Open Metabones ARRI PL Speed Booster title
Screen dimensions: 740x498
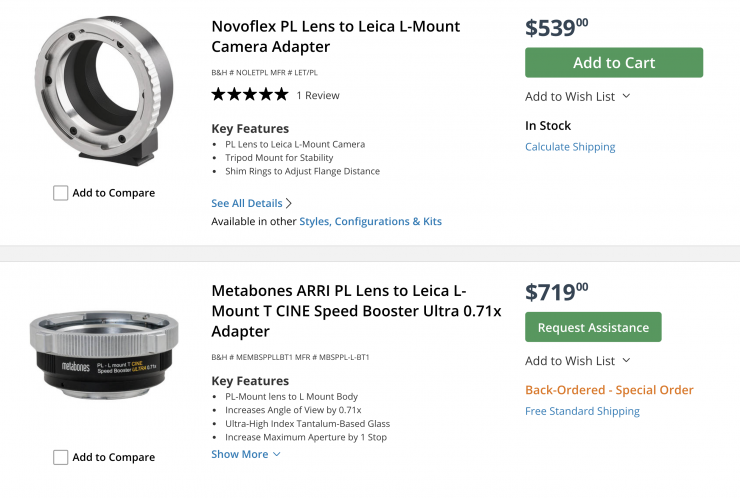pos(354,310)
